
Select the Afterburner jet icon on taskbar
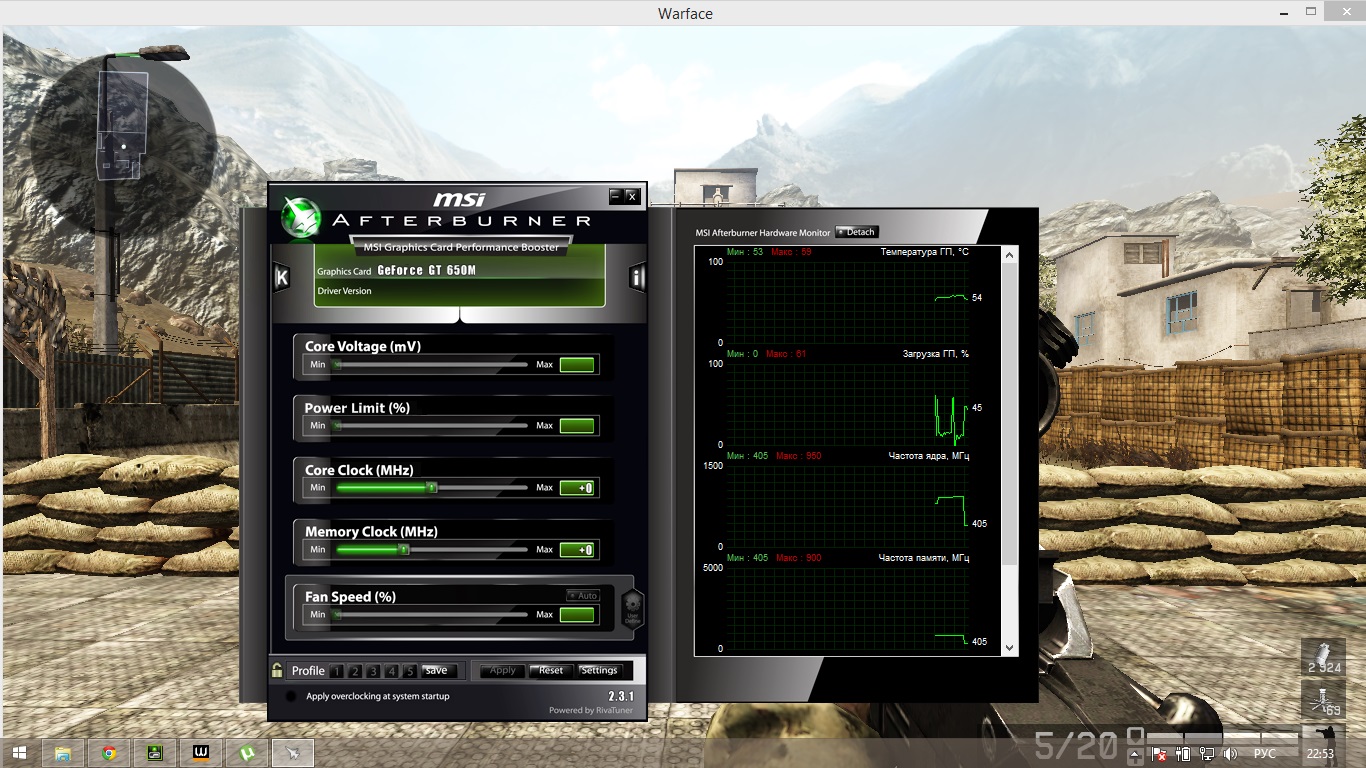click(x=293, y=753)
